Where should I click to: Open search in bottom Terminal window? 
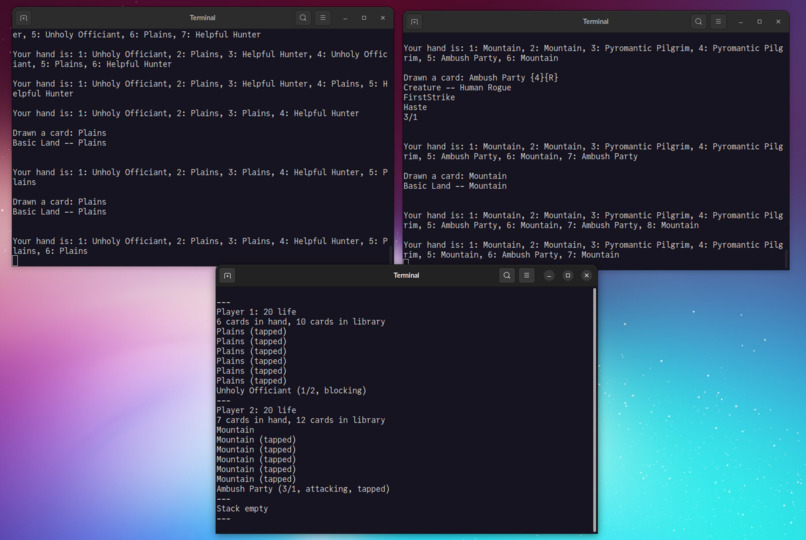[507, 275]
